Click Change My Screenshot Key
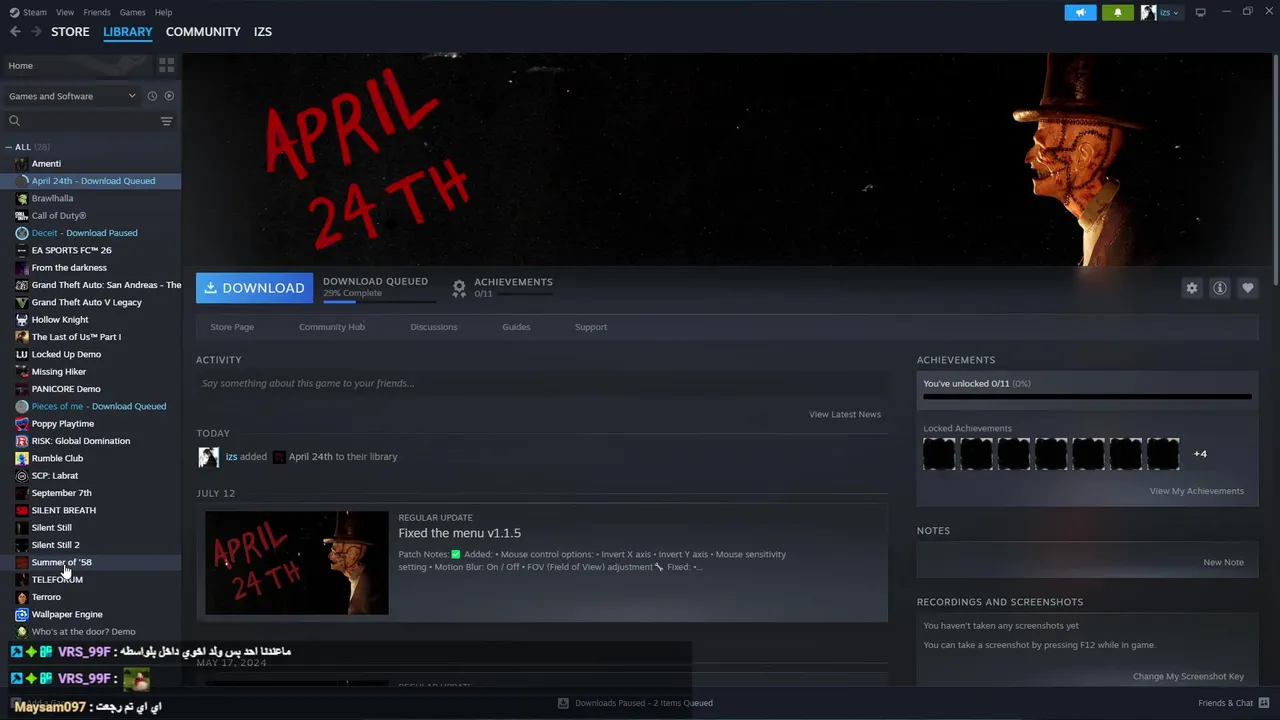The width and height of the screenshot is (1280, 720). pos(1188,677)
